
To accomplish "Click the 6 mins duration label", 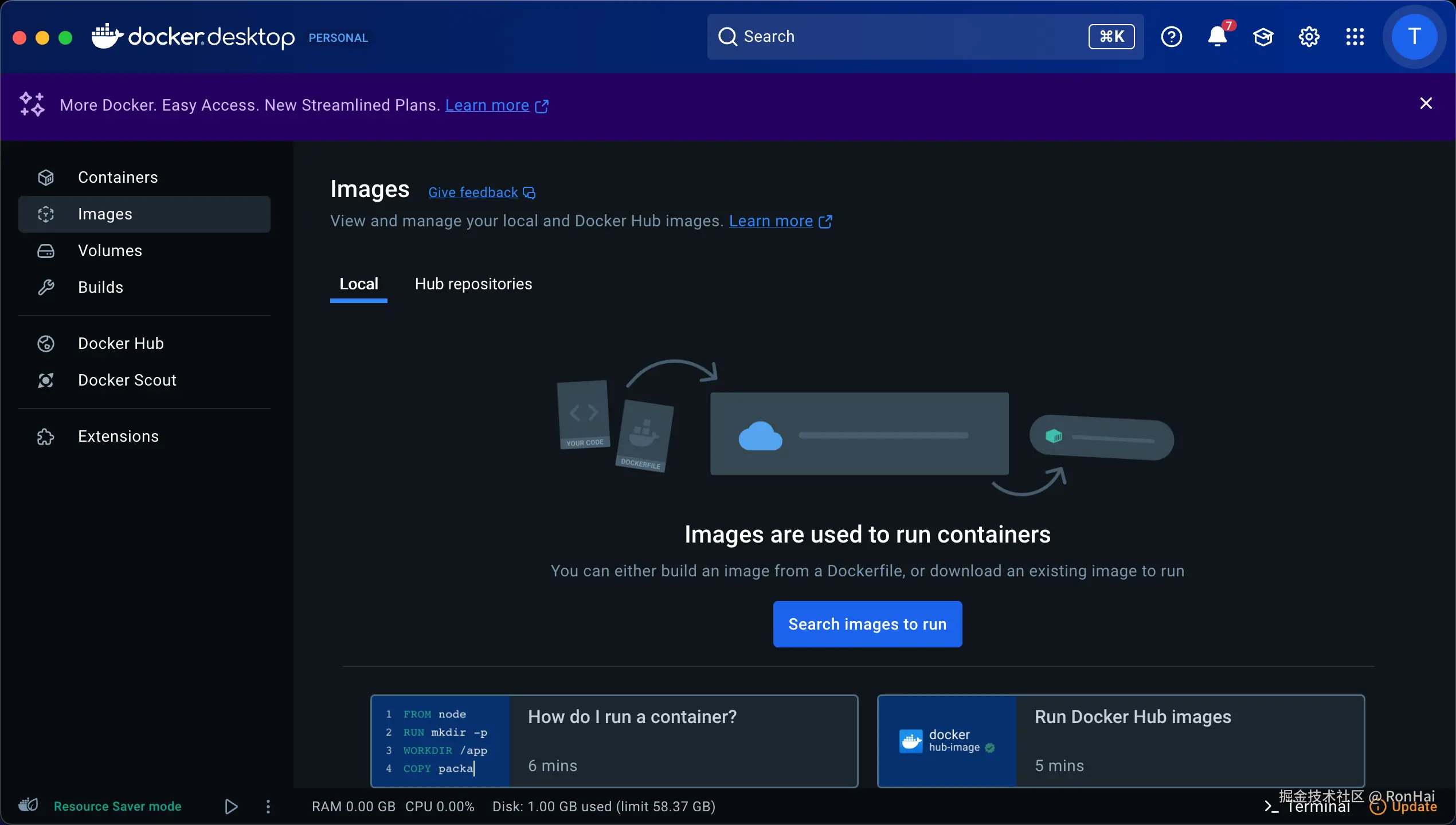I will (553, 766).
